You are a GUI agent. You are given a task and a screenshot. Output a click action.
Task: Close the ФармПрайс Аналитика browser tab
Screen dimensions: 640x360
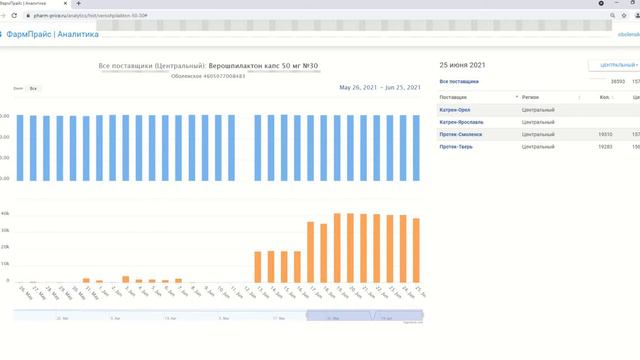(65, 3)
